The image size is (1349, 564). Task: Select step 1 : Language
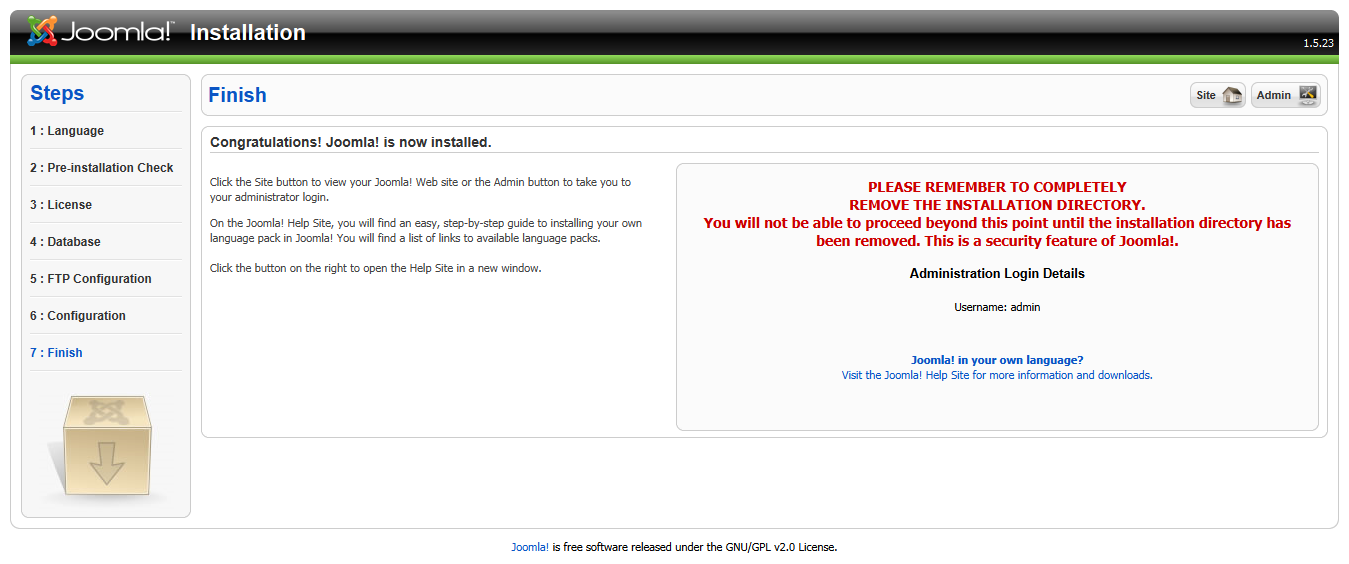click(x=67, y=131)
